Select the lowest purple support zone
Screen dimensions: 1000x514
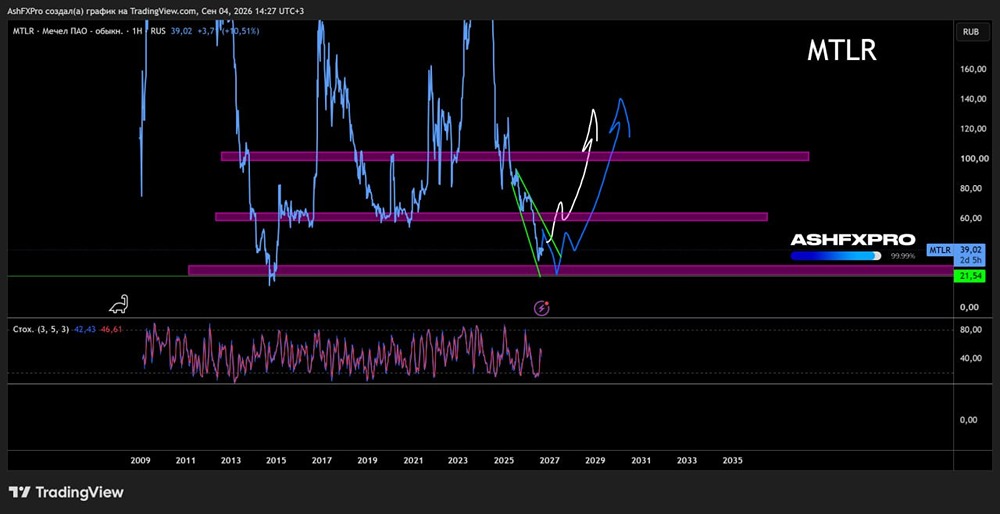[x=571, y=270]
